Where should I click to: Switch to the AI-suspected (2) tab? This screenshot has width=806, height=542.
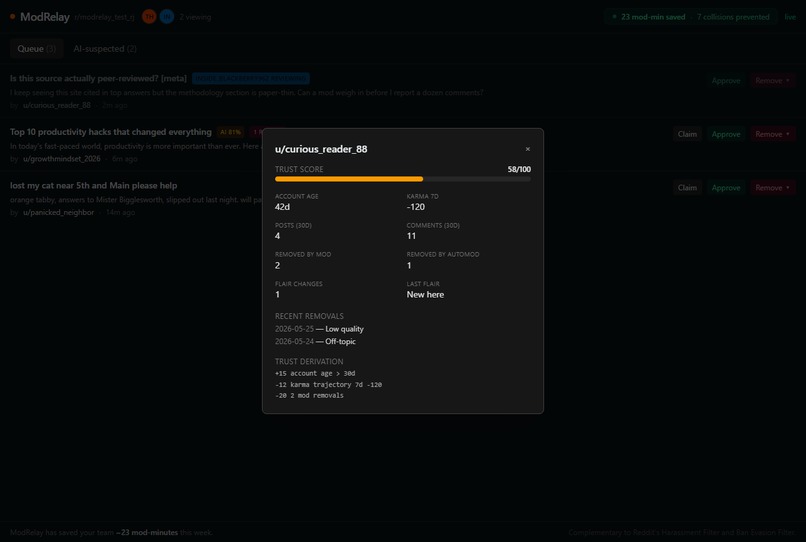(x=105, y=49)
